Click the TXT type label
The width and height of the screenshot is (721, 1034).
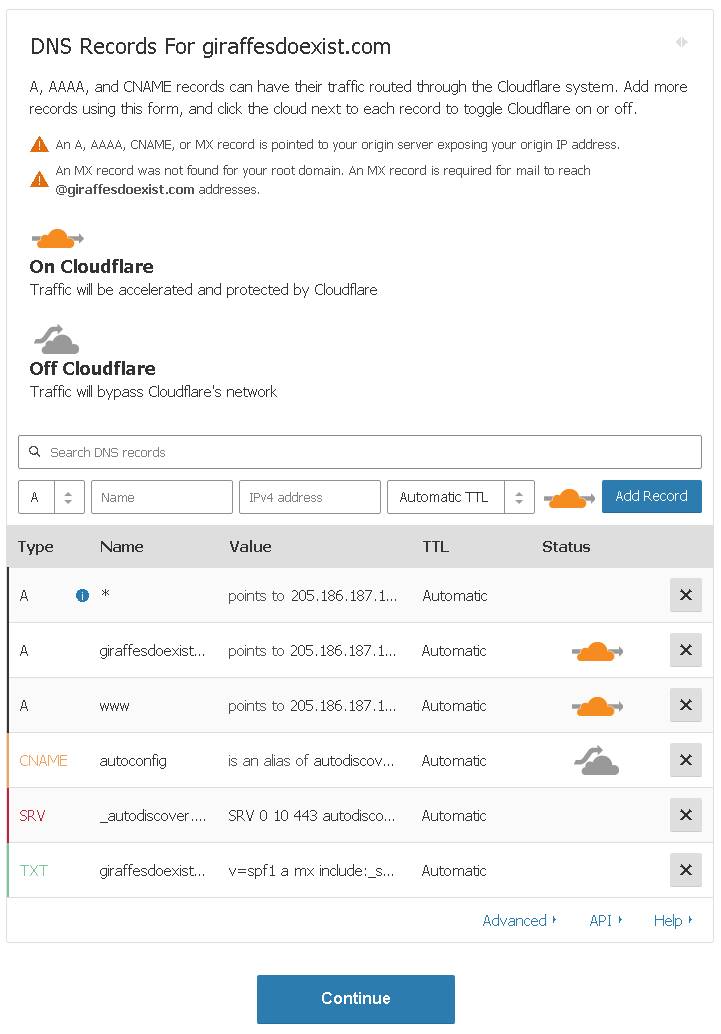tap(34, 870)
